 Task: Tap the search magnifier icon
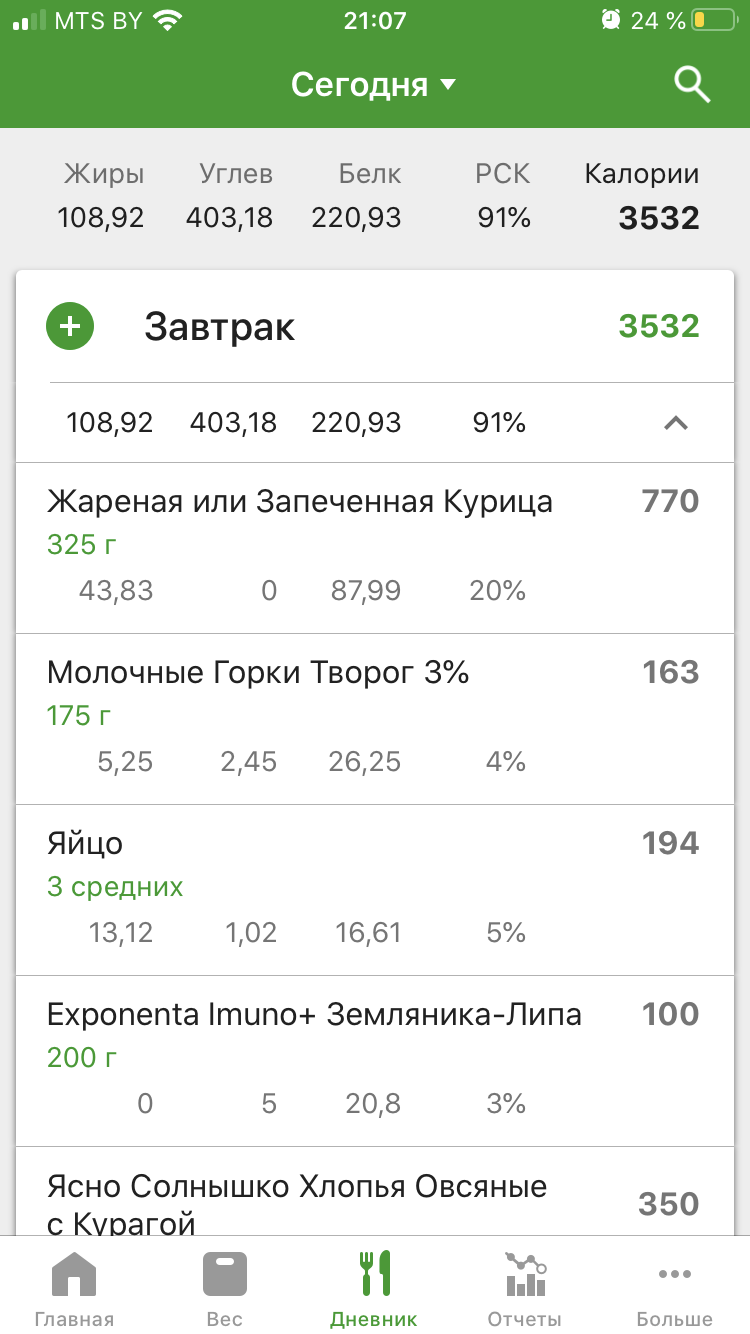(692, 86)
